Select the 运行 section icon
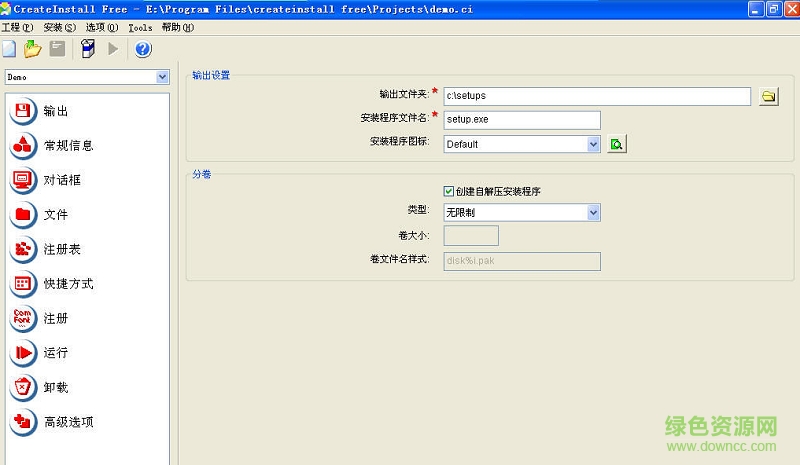800x465 pixels. coord(23,353)
